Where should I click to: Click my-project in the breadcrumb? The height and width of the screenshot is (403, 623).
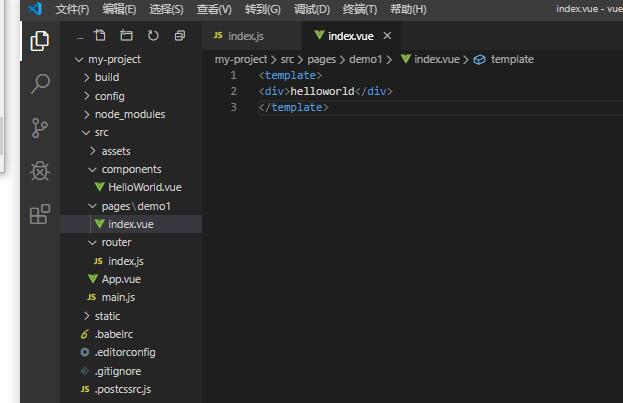(241, 60)
